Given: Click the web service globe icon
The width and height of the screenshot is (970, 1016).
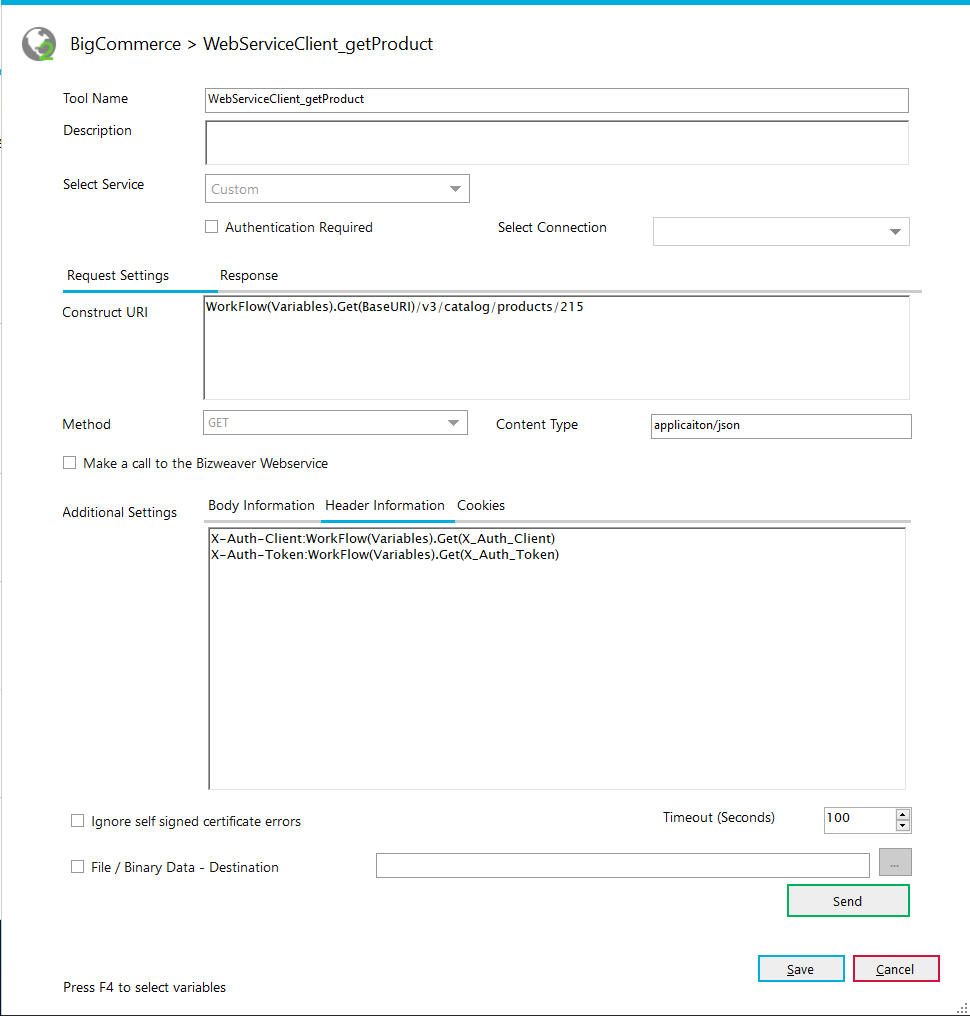Looking at the screenshot, I should (x=39, y=44).
